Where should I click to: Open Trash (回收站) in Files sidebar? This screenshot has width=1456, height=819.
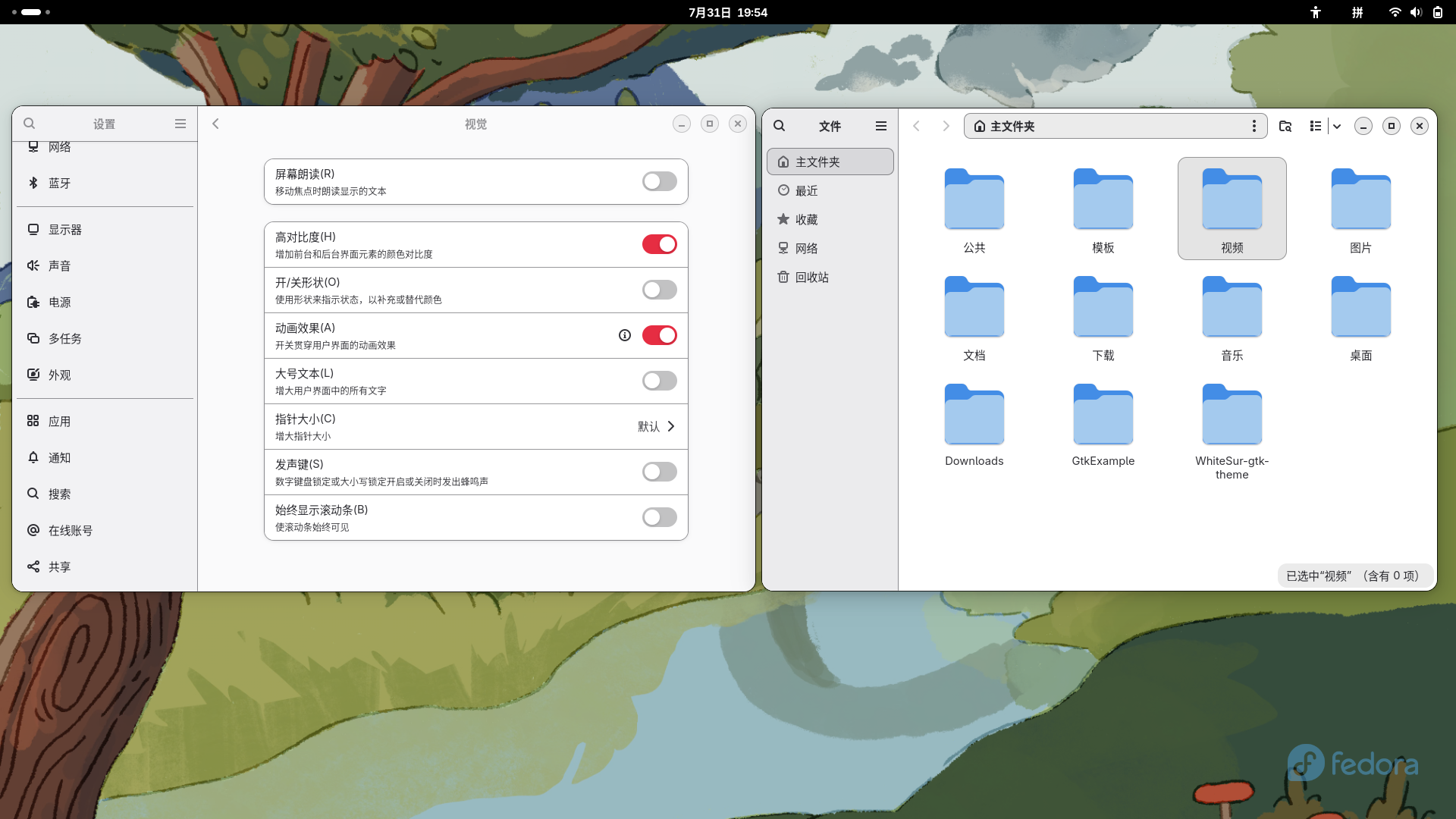tap(811, 277)
